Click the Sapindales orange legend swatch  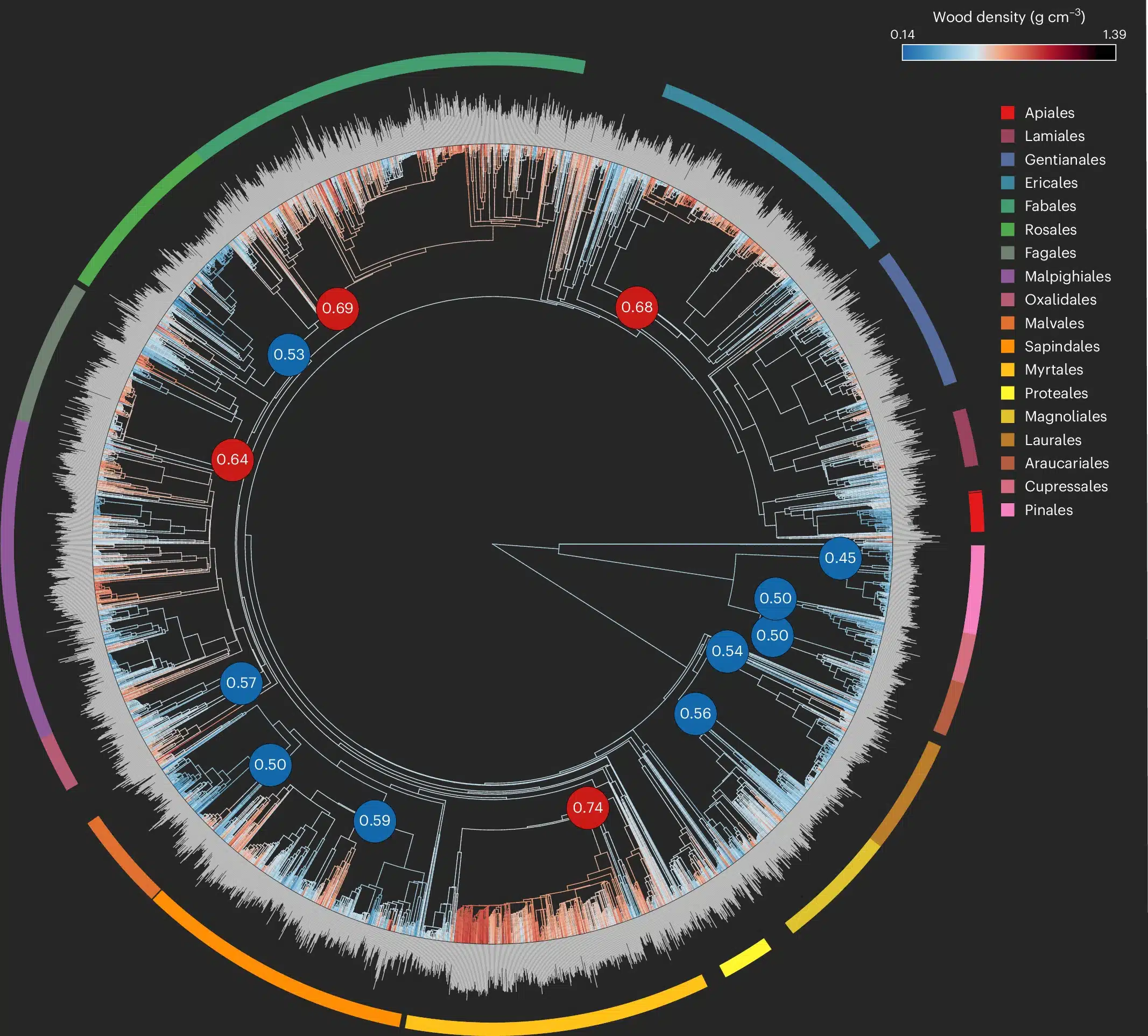(x=1008, y=346)
